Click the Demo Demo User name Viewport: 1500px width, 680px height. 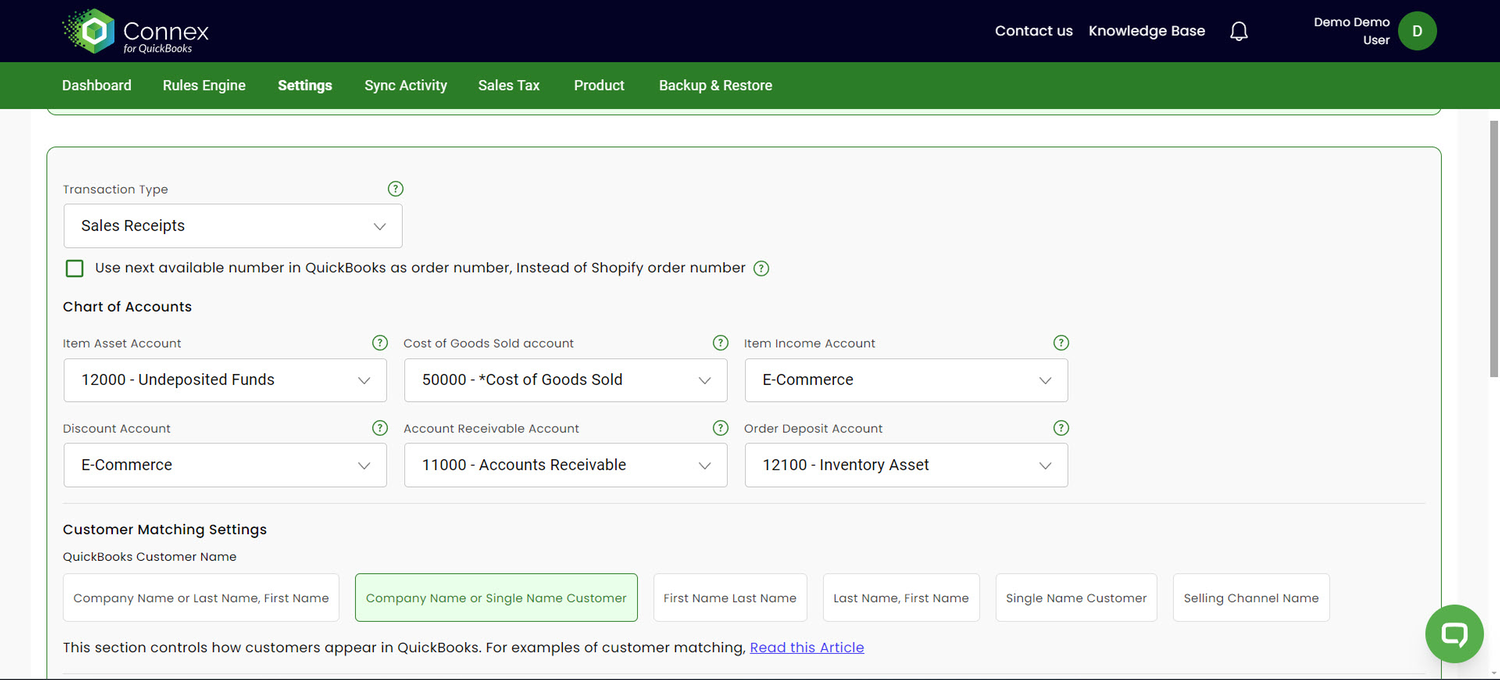tap(1352, 31)
